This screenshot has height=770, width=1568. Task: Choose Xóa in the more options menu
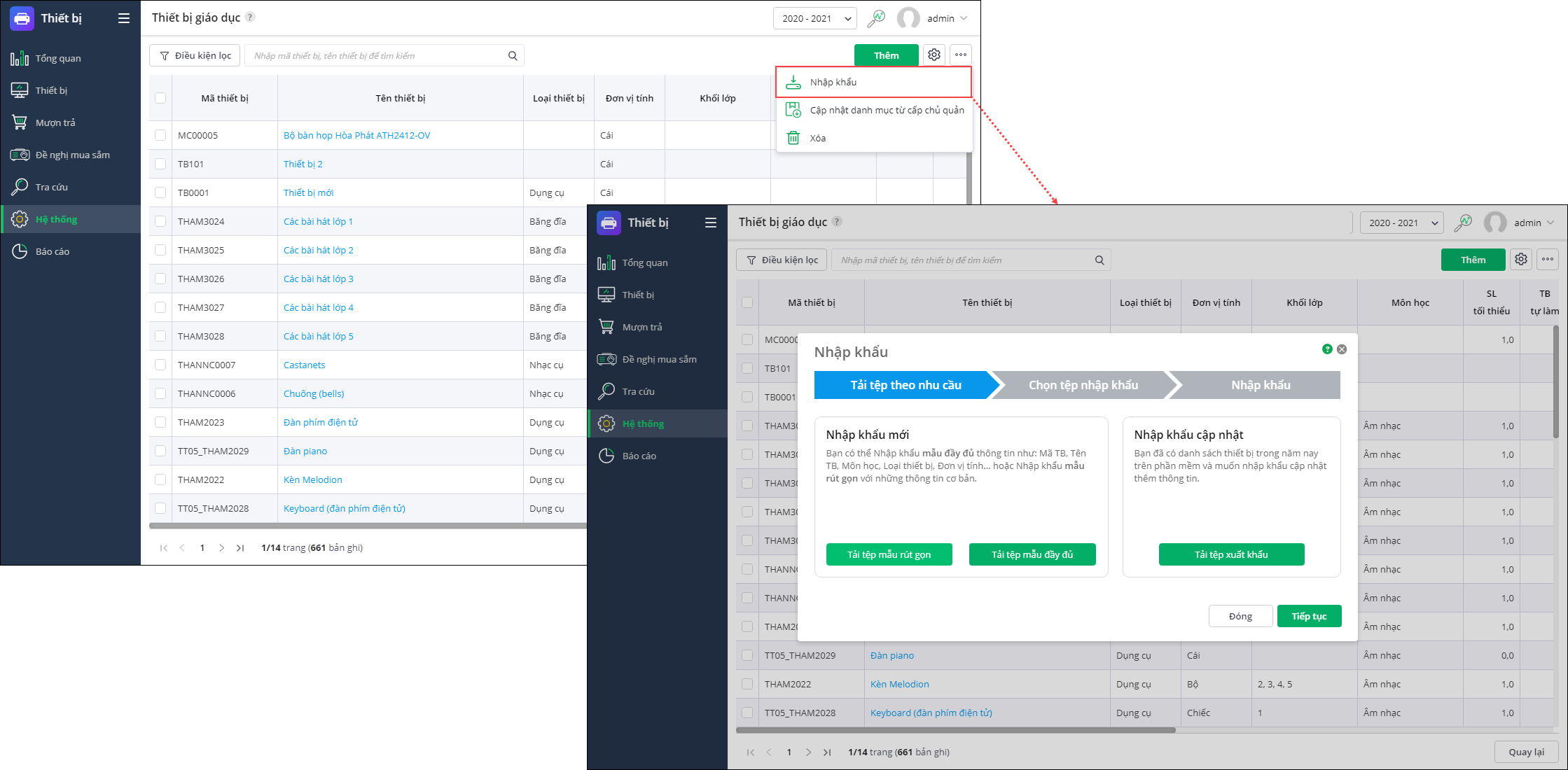click(817, 138)
